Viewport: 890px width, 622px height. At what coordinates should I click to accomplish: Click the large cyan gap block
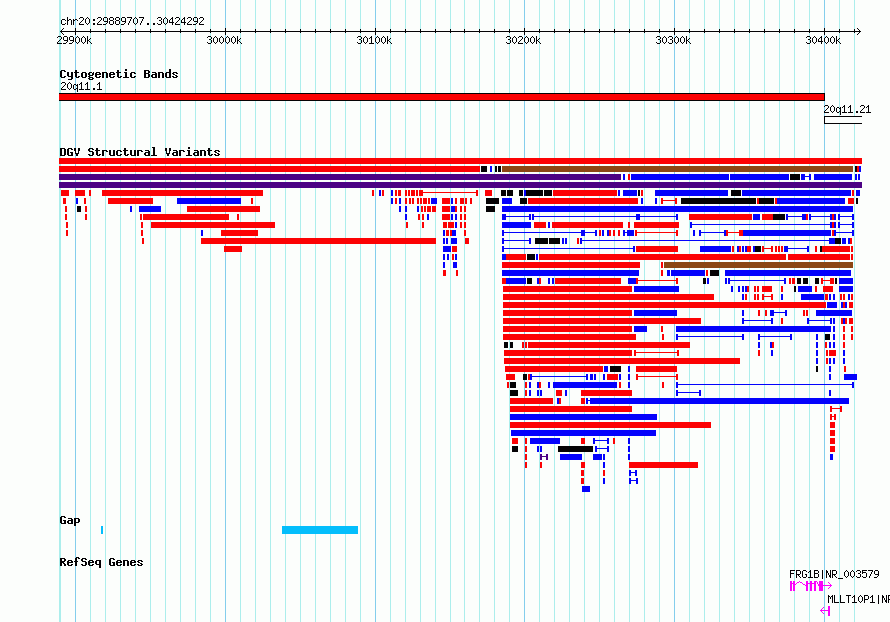[320, 530]
